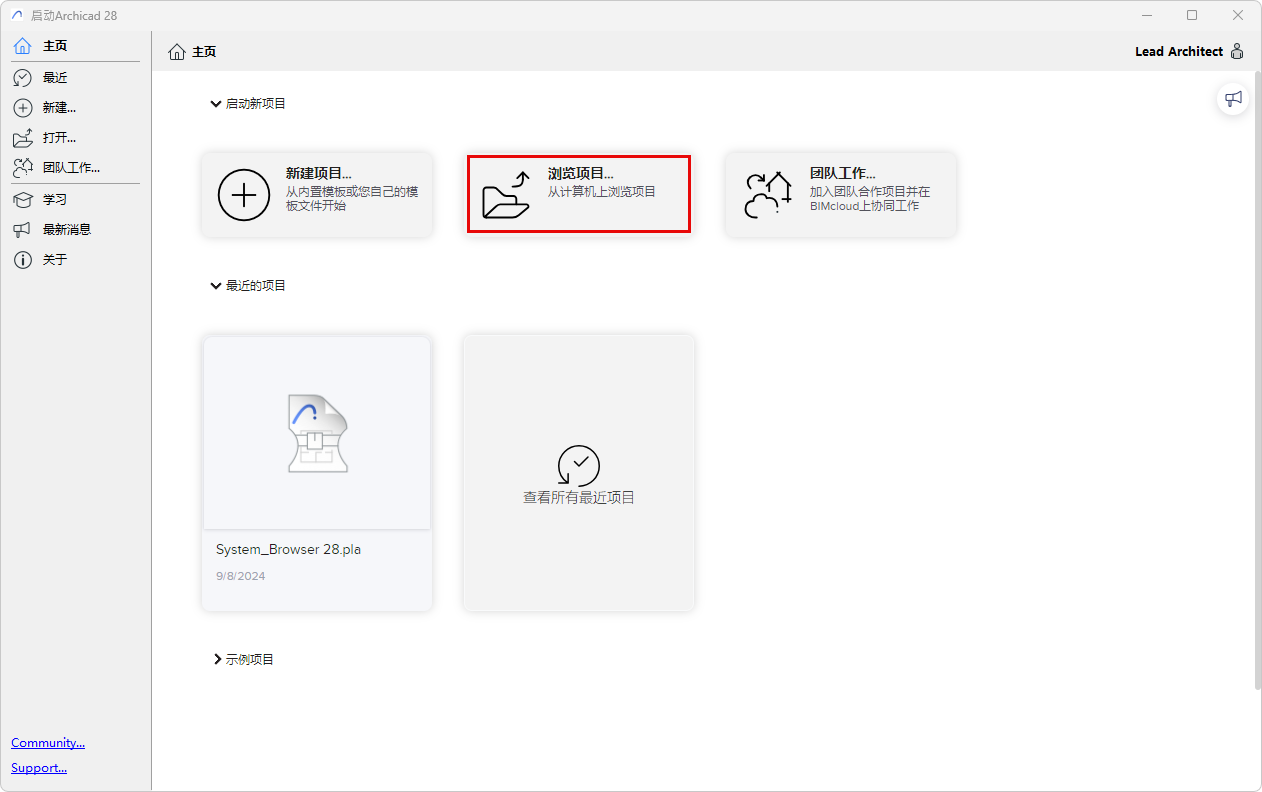Click the 从计算机上浏览项目 description text
1262x792 pixels.
601,191
